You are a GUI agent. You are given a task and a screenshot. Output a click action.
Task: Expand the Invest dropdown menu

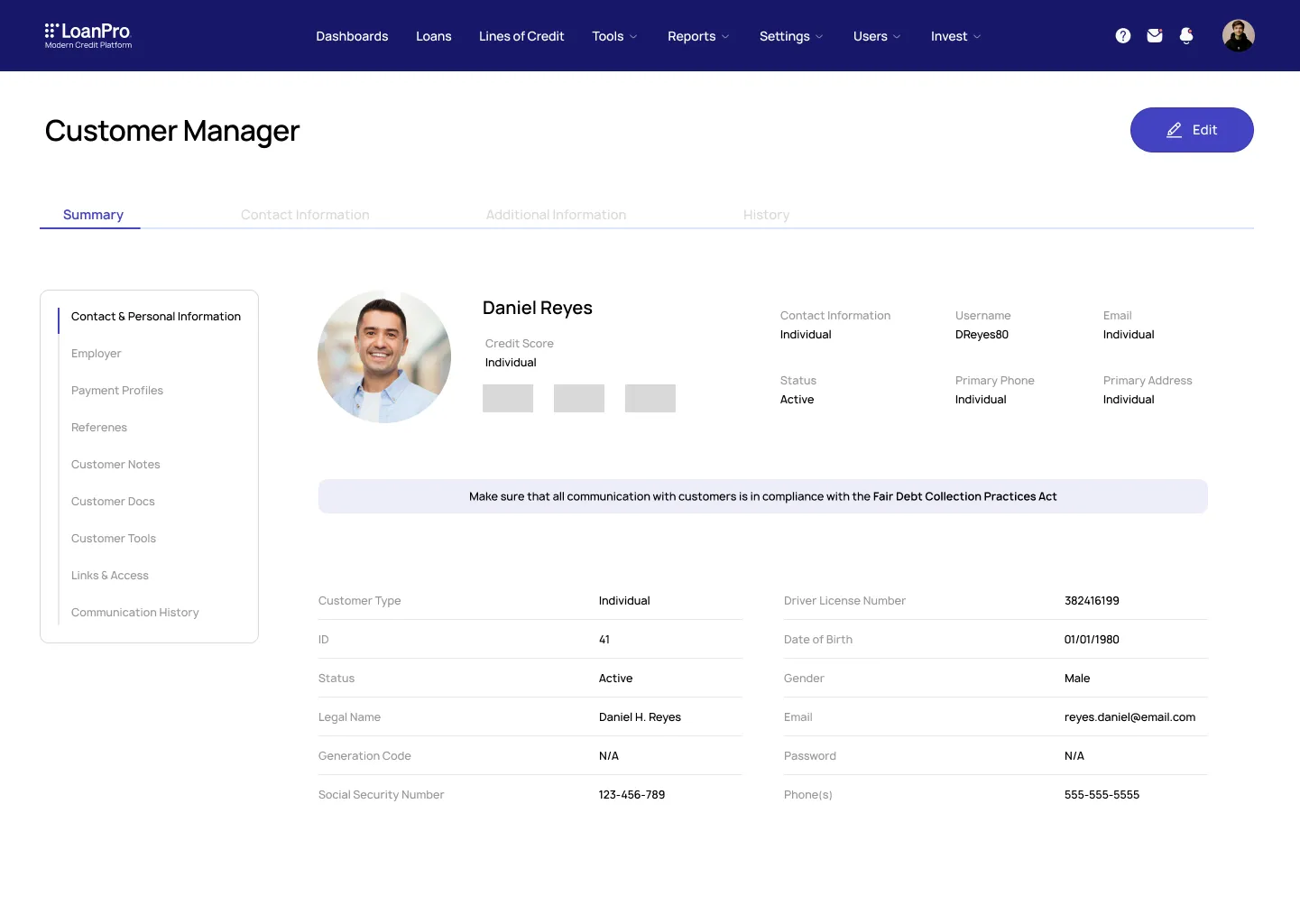click(955, 36)
